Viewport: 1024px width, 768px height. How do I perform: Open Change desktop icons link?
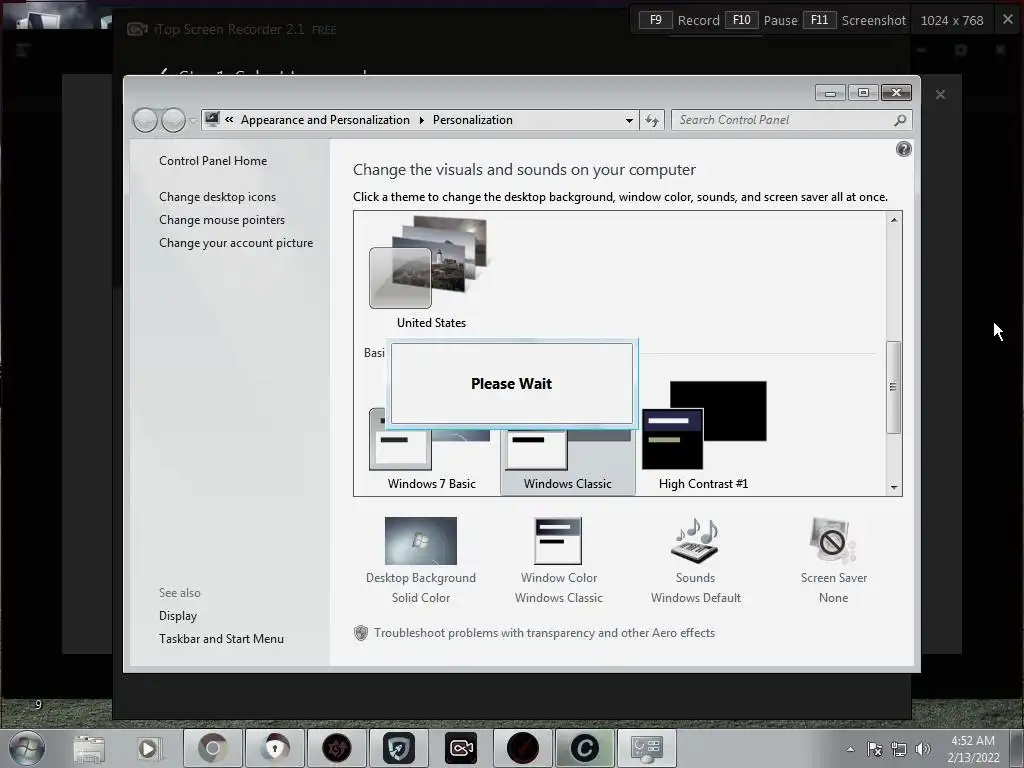217,197
